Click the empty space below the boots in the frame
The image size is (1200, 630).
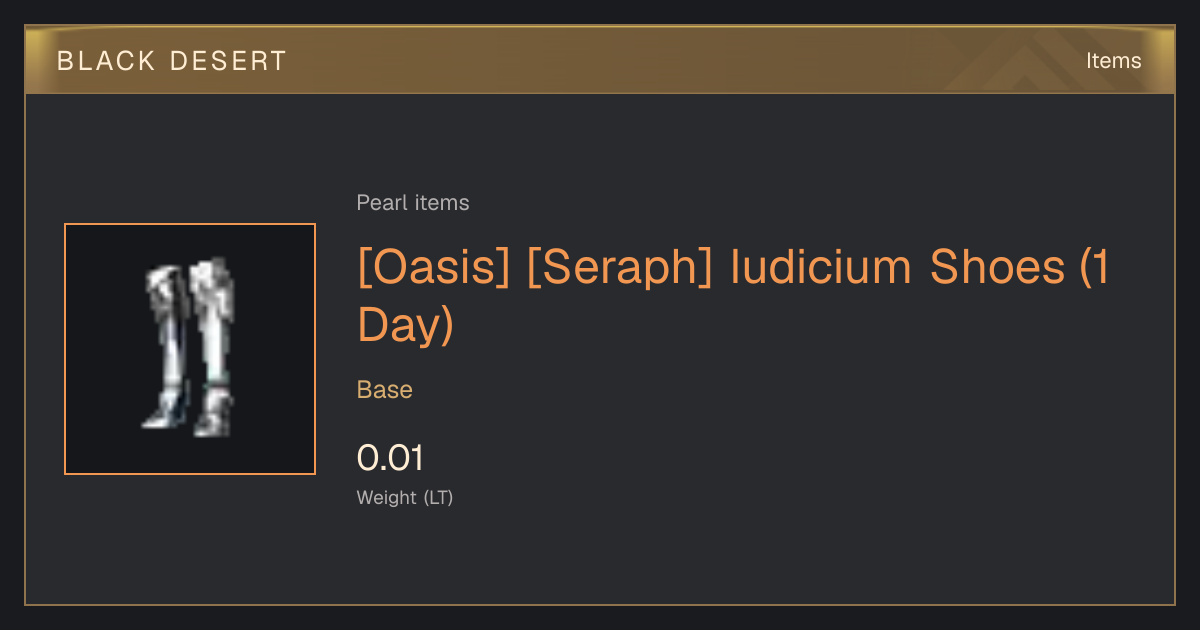coord(190,455)
